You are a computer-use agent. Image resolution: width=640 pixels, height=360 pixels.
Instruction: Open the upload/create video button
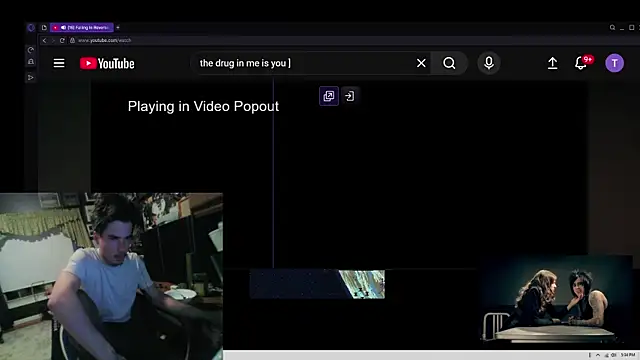point(552,63)
